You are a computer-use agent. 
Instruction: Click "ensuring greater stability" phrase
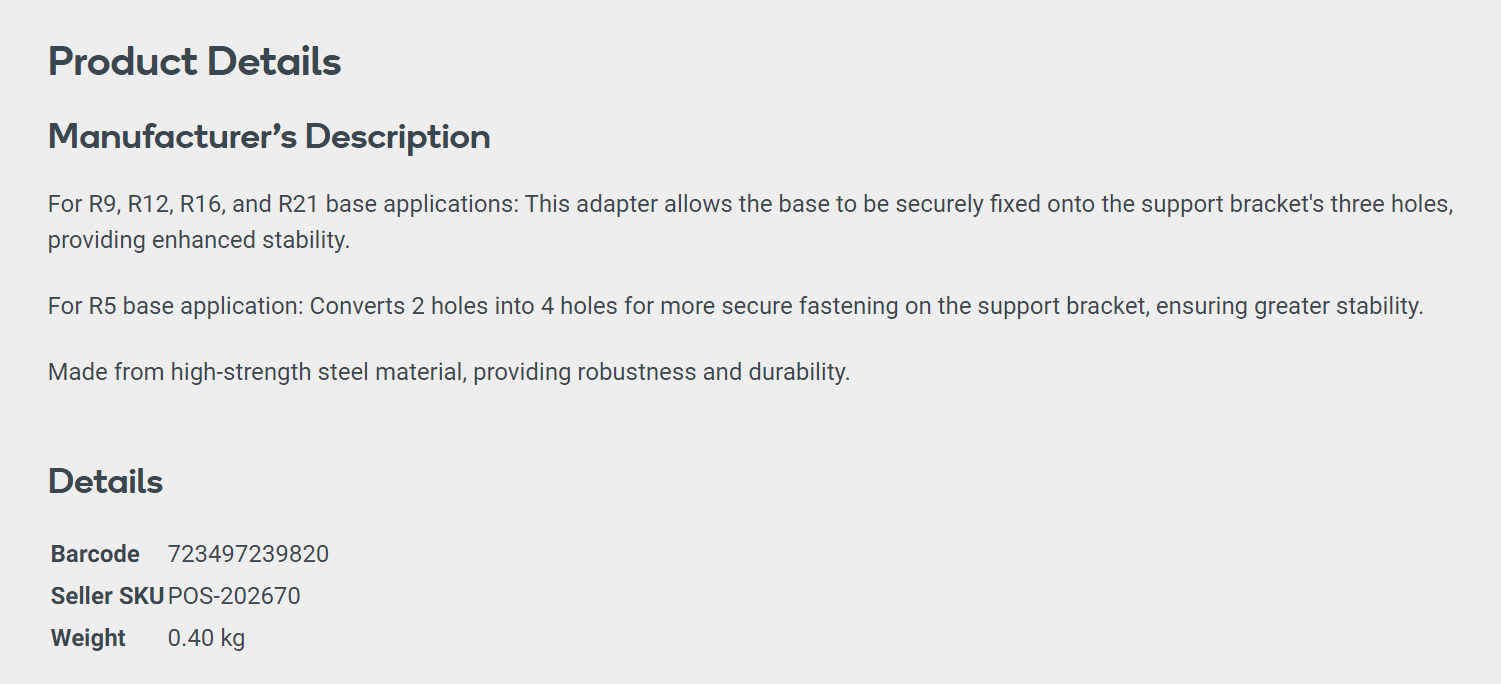(1289, 306)
